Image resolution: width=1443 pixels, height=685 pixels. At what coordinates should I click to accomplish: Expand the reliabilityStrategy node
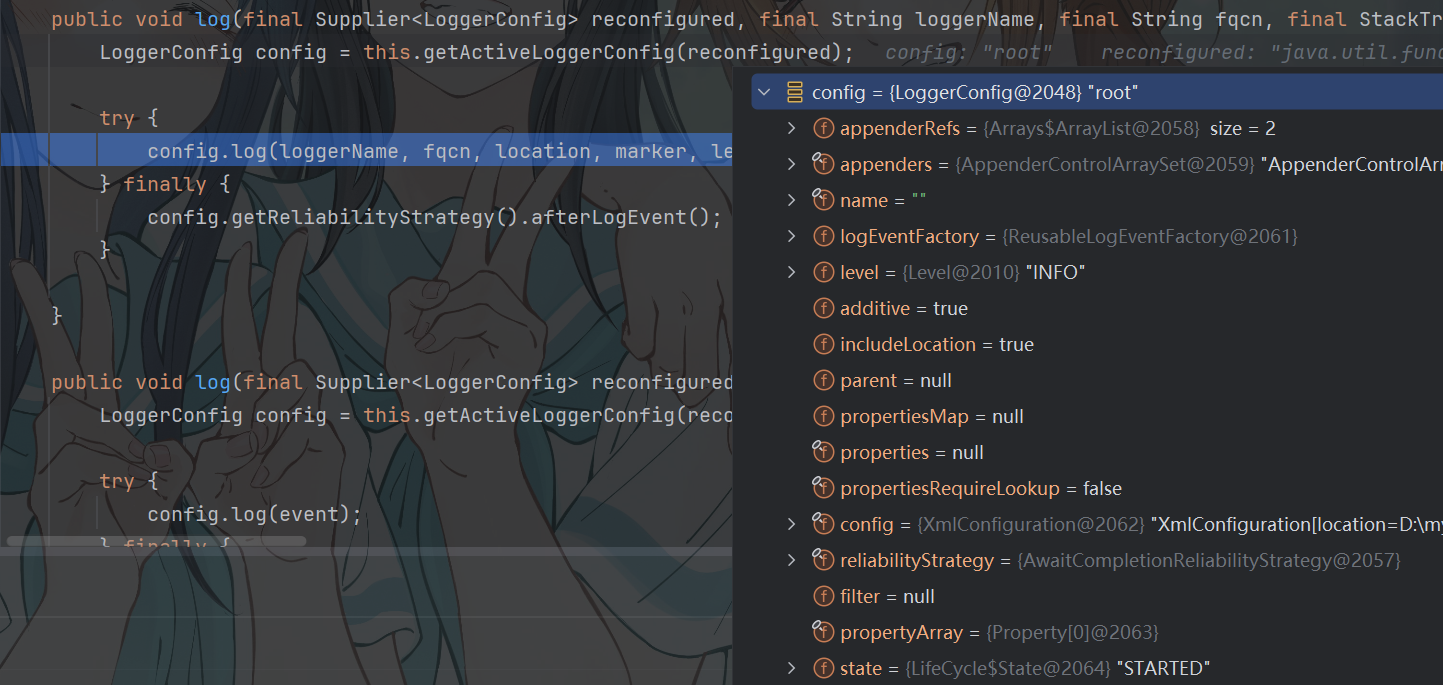pyautogui.click(x=792, y=561)
